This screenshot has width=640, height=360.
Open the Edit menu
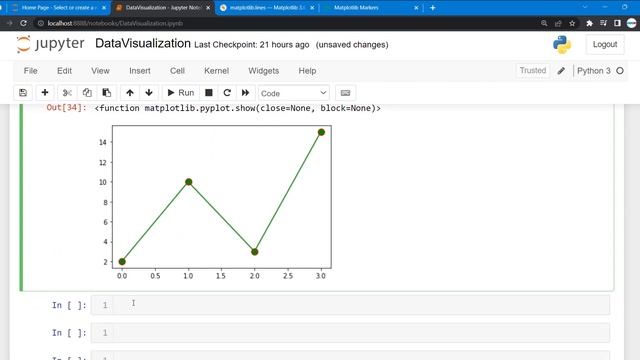click(x=64, y=71)
